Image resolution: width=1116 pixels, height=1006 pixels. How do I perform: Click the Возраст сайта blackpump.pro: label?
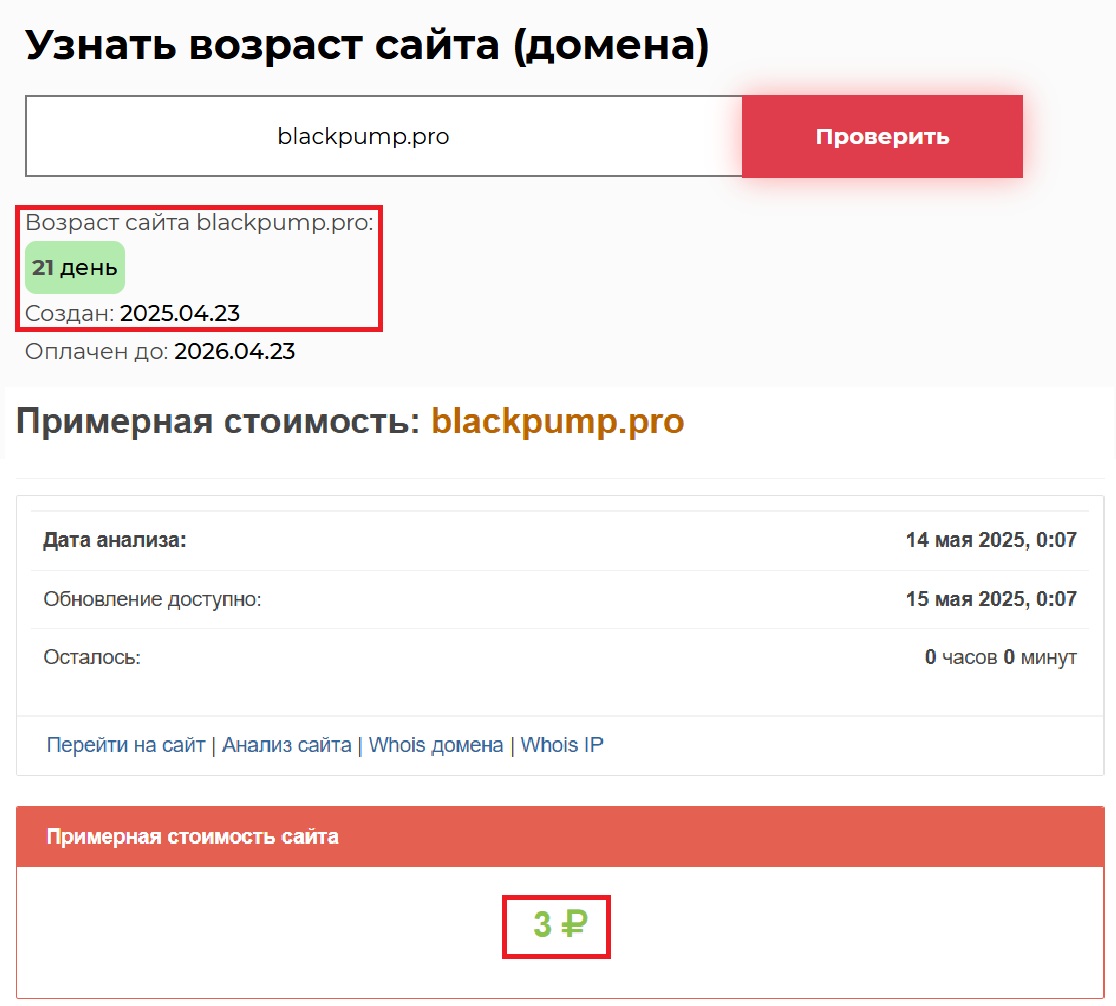tap(199, 222)
